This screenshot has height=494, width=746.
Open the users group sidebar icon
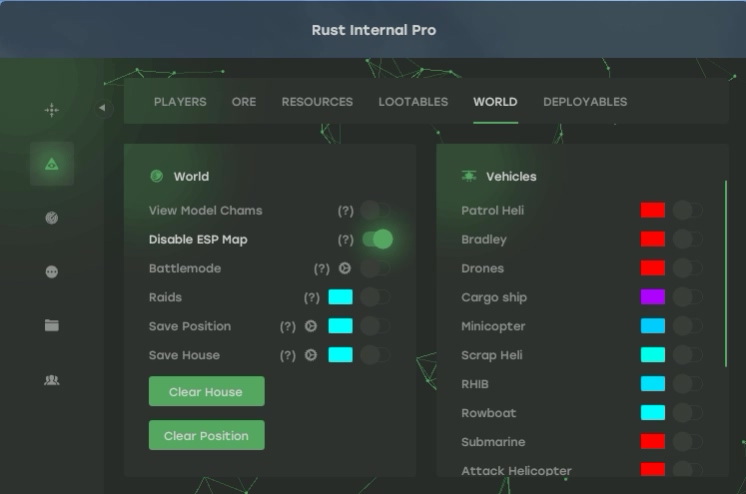(x=51, y=380)
